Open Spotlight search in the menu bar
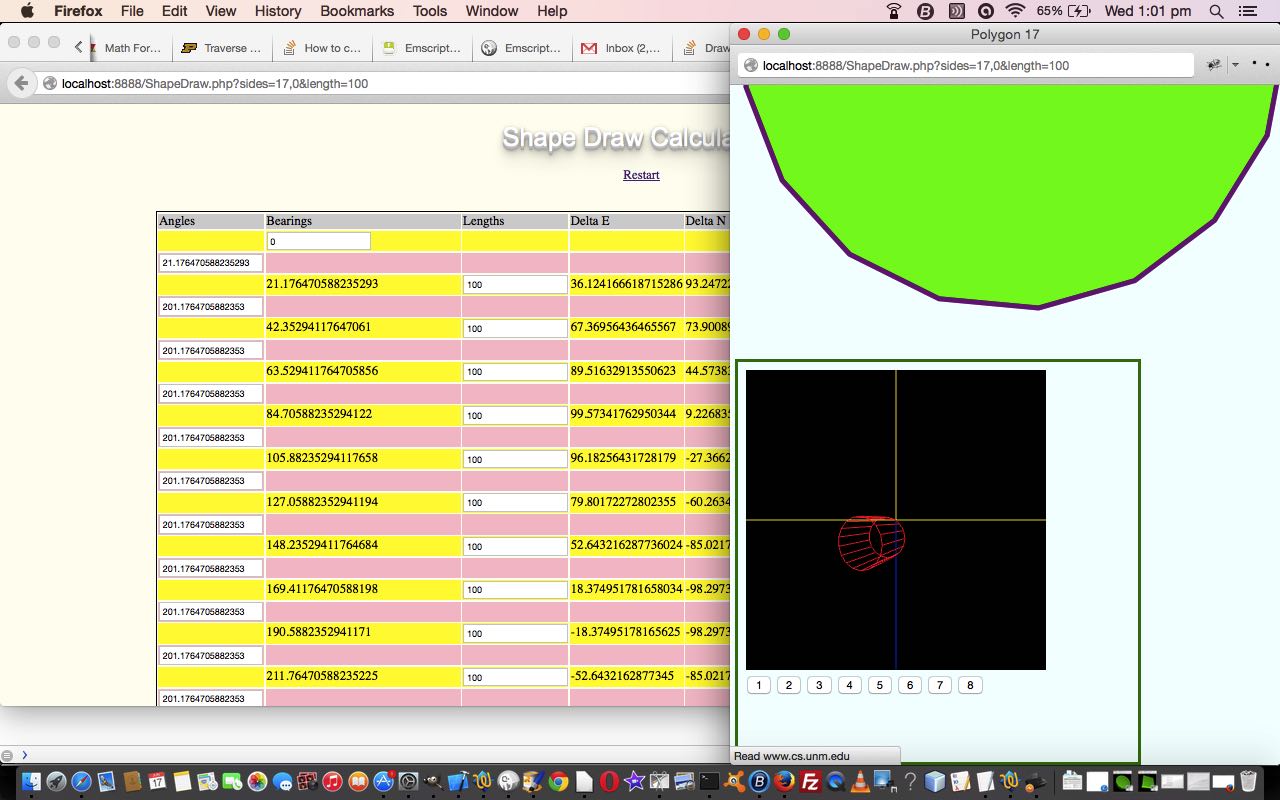 click(x=1216, y=11)
